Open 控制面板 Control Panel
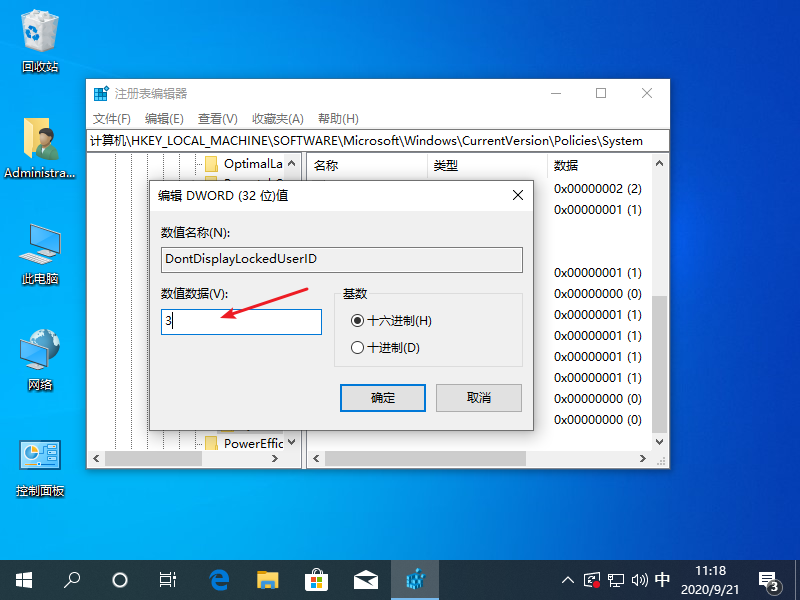Viewport: 800px width, 600px height. [39, 460]
